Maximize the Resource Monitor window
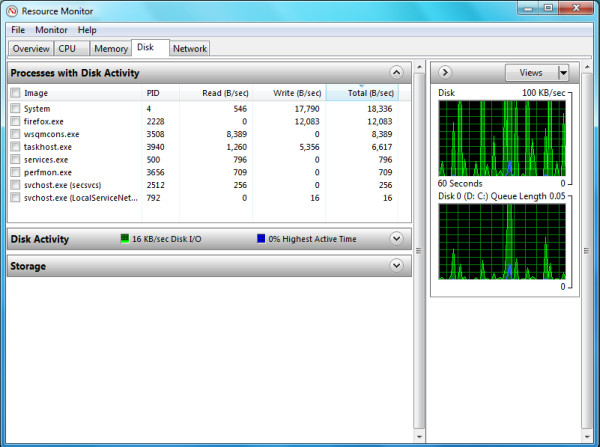The width and height of the screenshot is (600, 447). point(548,8)
